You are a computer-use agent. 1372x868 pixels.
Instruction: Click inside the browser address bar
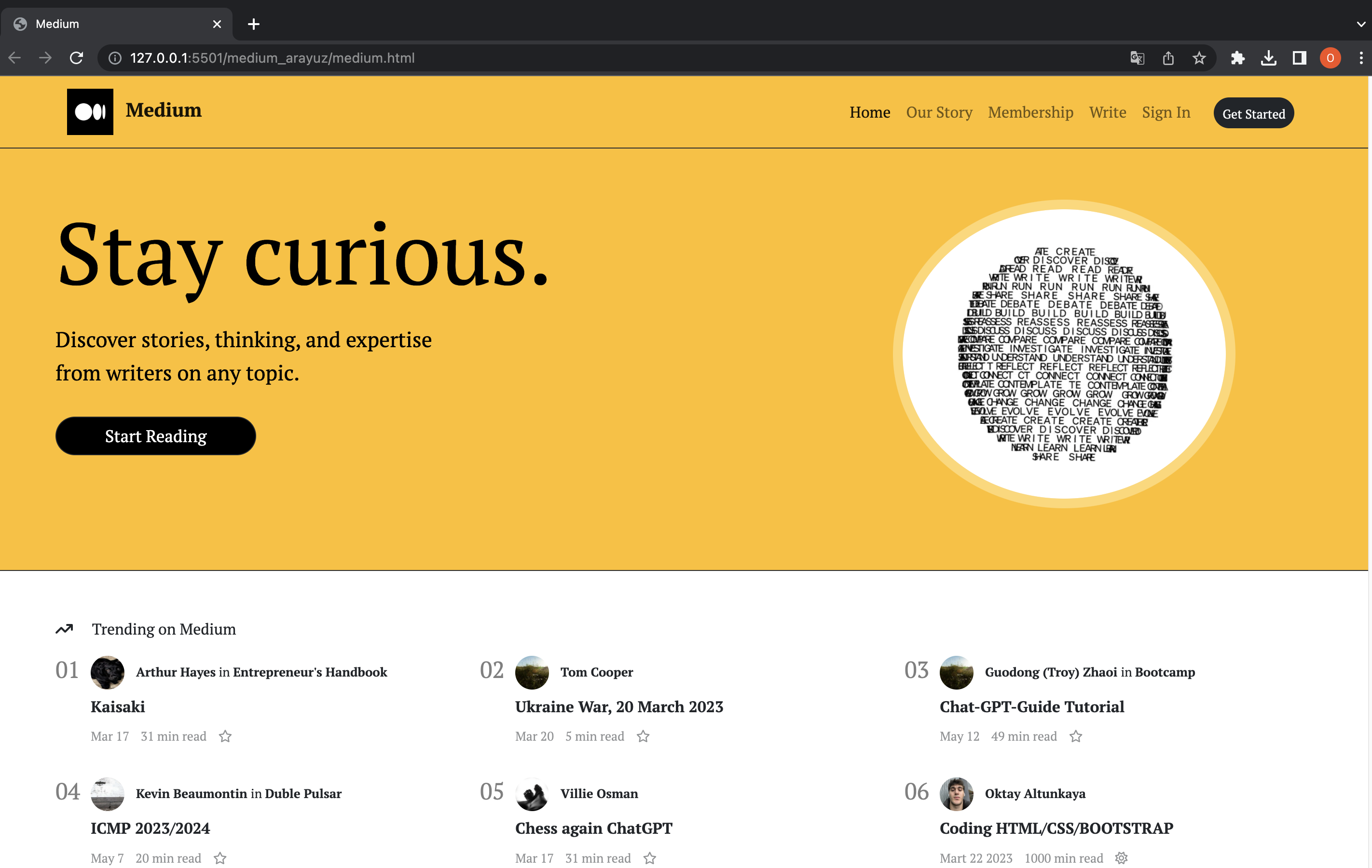[x=399, y=57]
